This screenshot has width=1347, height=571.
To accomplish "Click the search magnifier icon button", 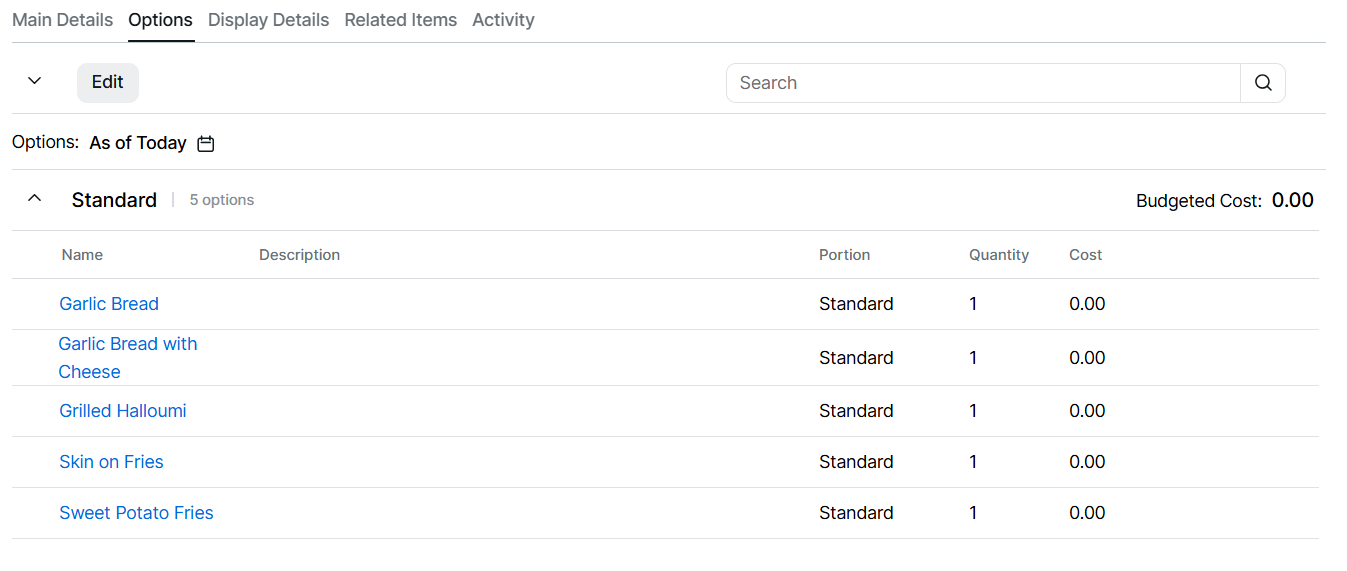I will 1263,83.
